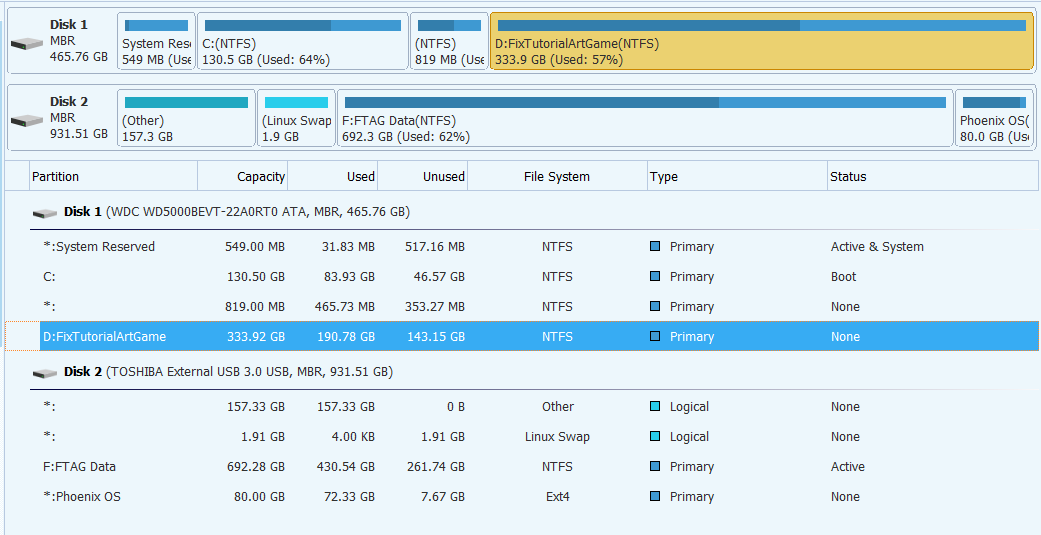
Task: Click the 549.00 MB capacity cell
Action: [255, 246]
